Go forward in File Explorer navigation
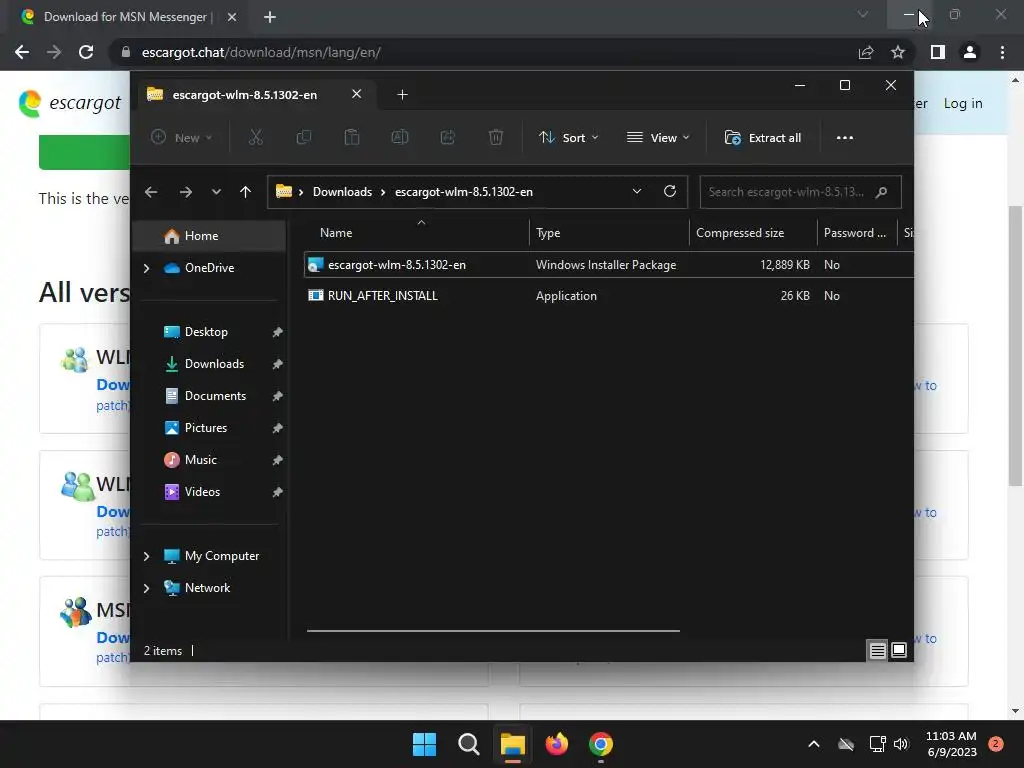This screenshot has height=768, width=1024. pos(186,192)
